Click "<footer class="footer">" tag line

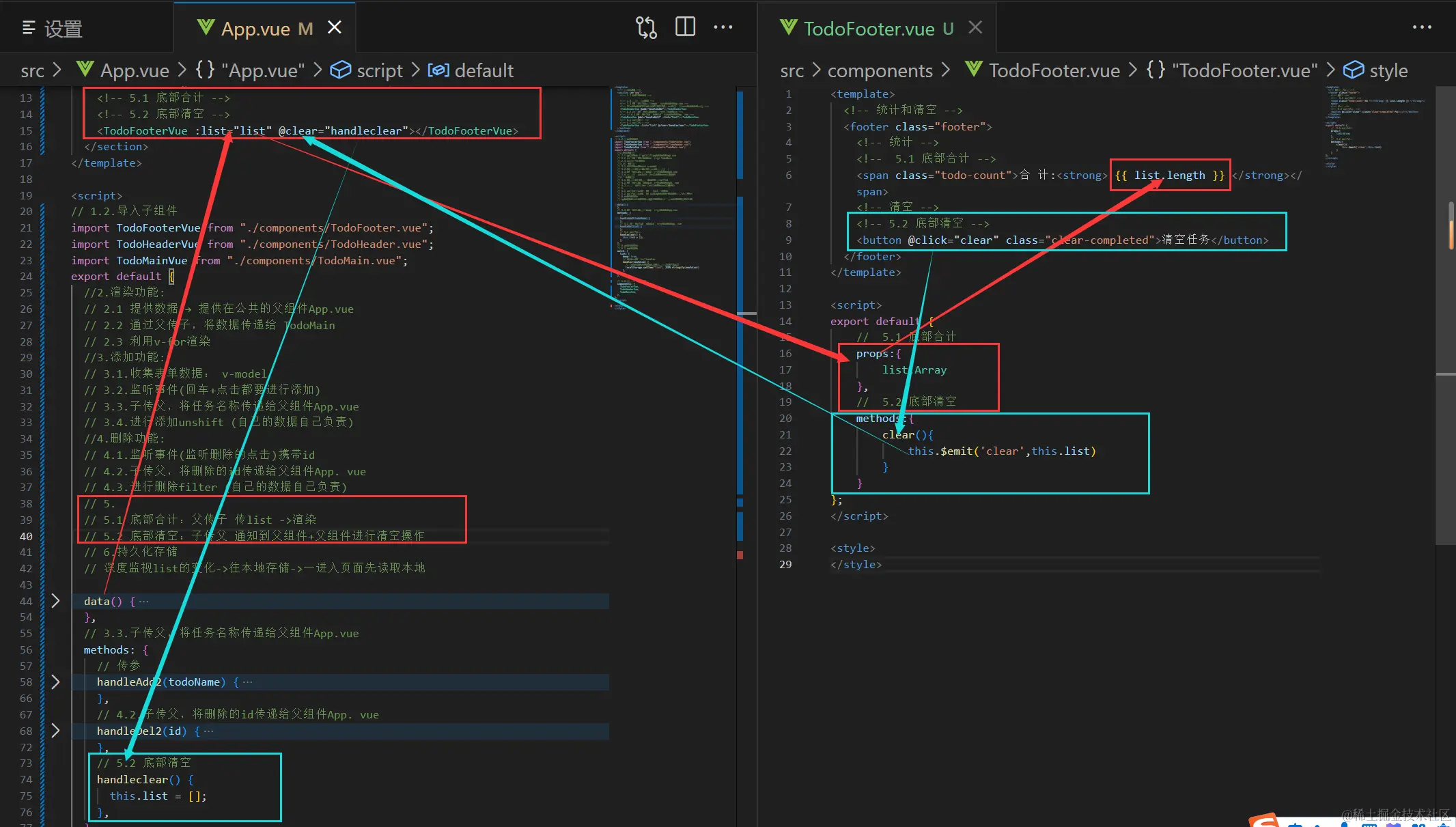pos(918,126)
